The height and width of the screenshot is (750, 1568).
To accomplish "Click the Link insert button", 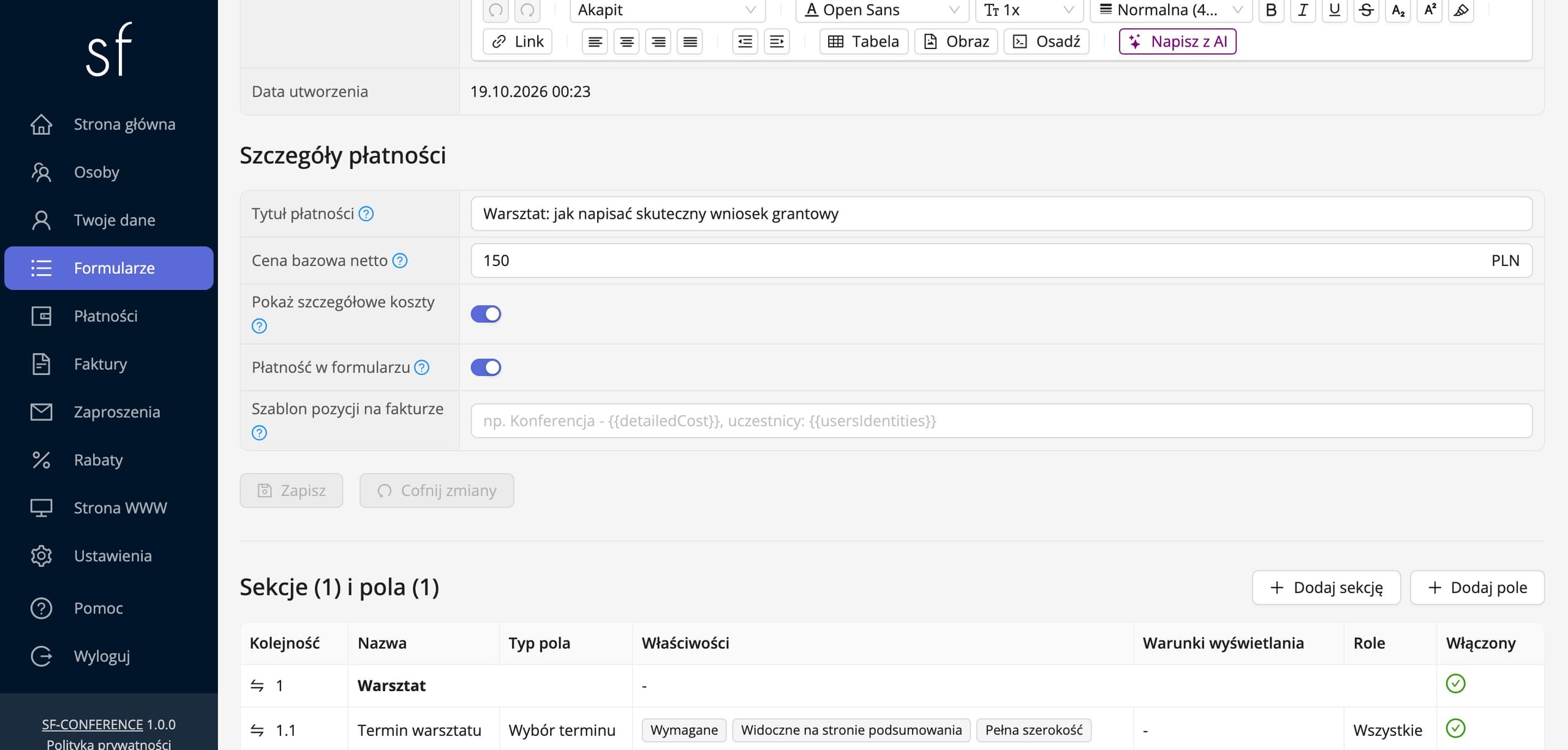I will [518, 42].
